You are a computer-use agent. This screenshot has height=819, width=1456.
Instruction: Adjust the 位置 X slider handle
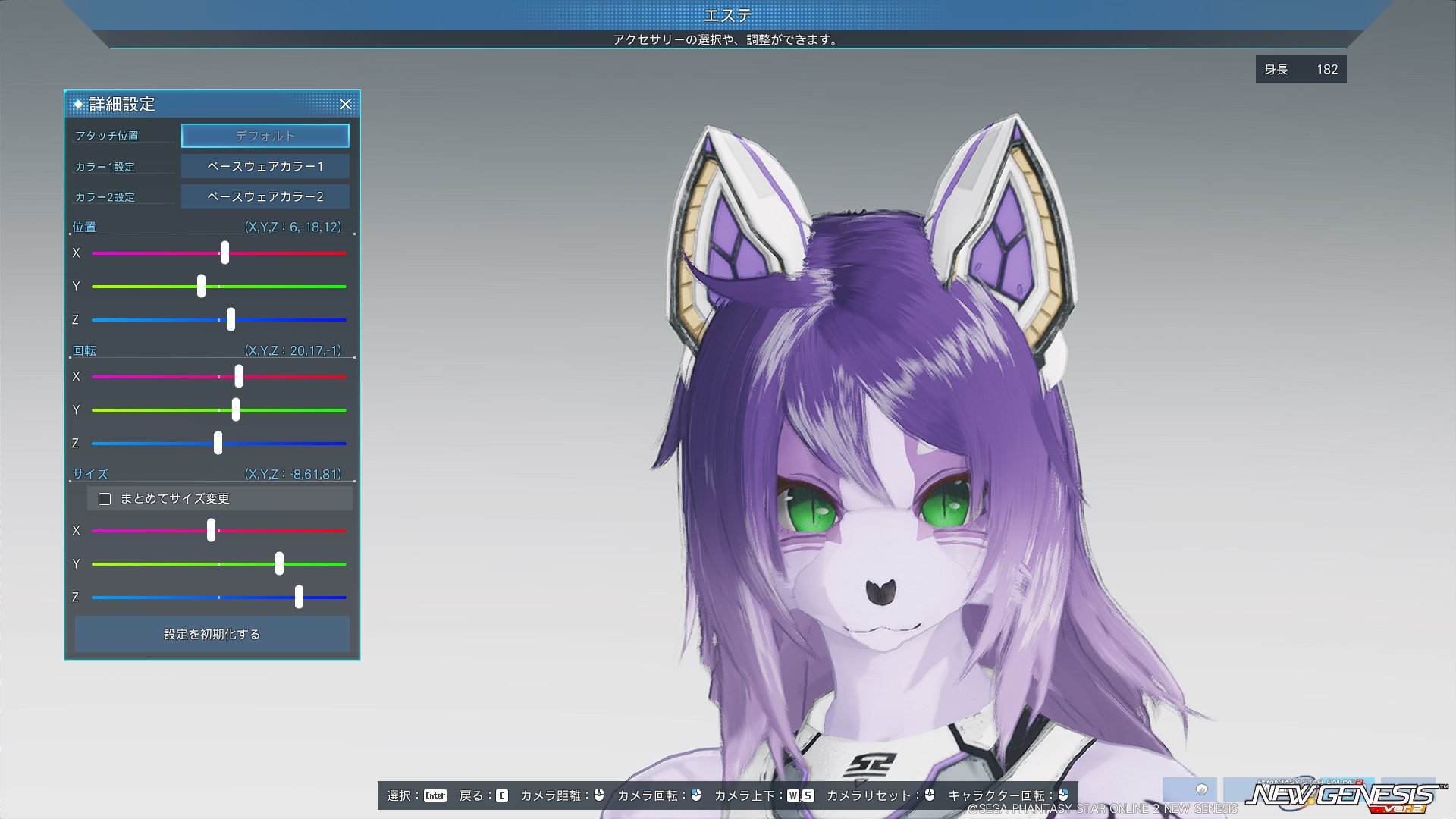coord(224,253)
